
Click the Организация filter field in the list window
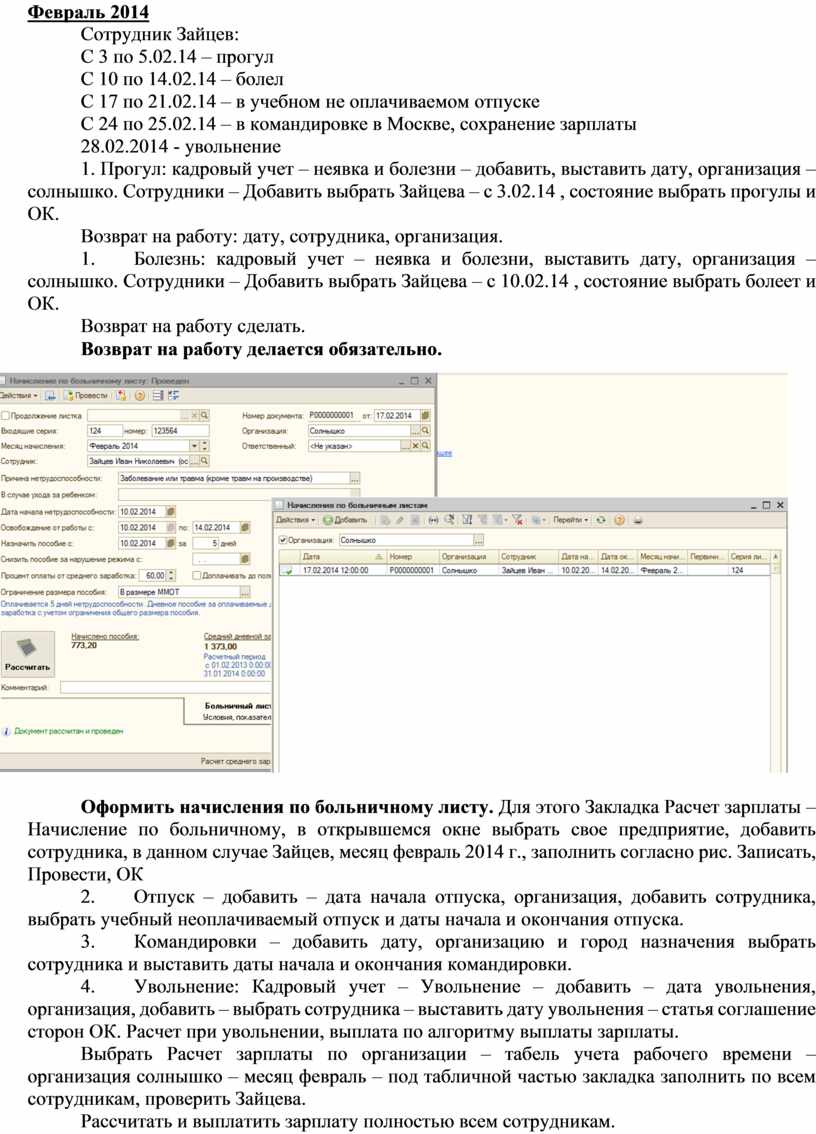click(406, 540)
